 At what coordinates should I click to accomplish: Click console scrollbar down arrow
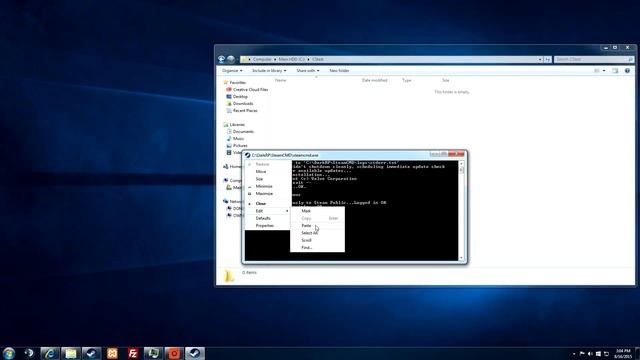462,258
